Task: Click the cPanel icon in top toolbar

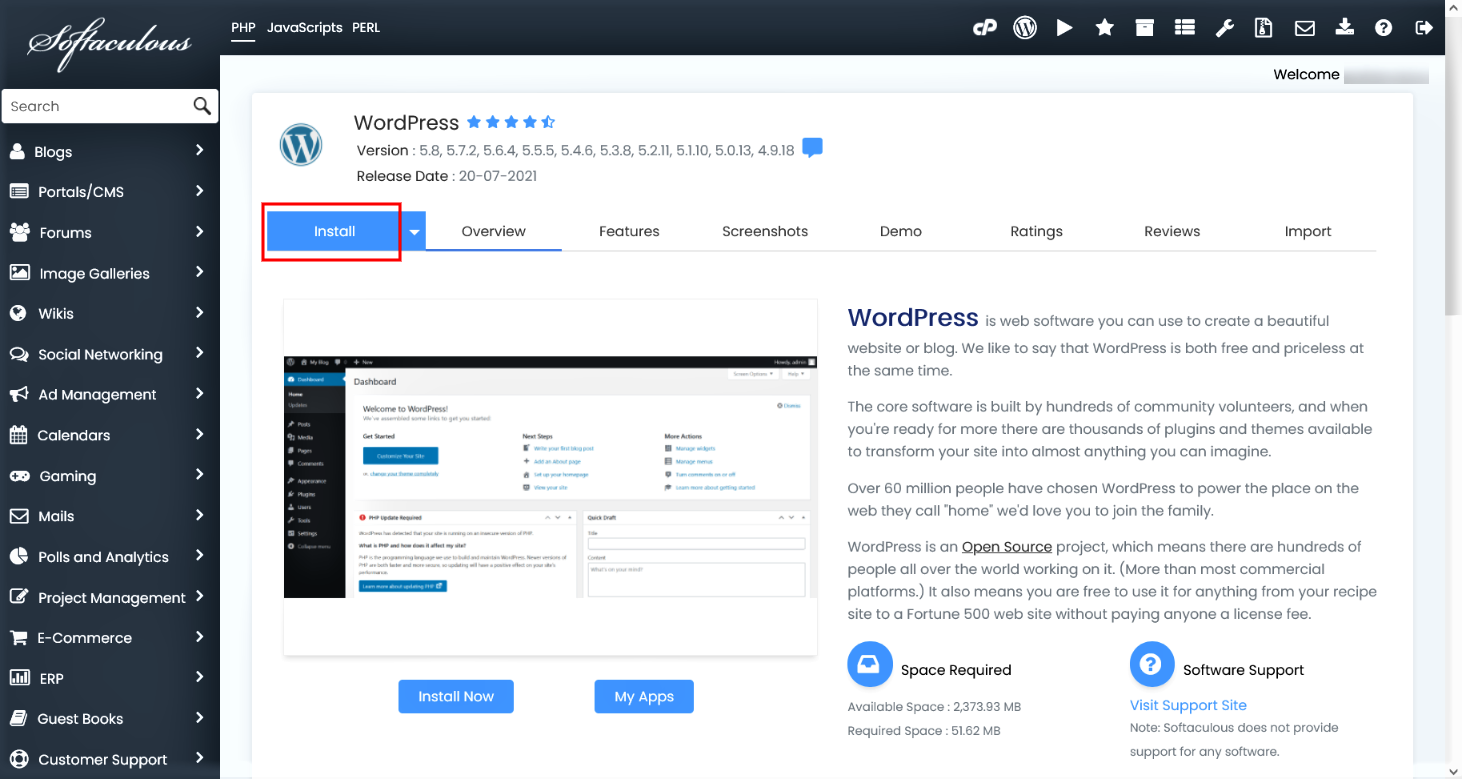Action: click(x=985, y=28)
